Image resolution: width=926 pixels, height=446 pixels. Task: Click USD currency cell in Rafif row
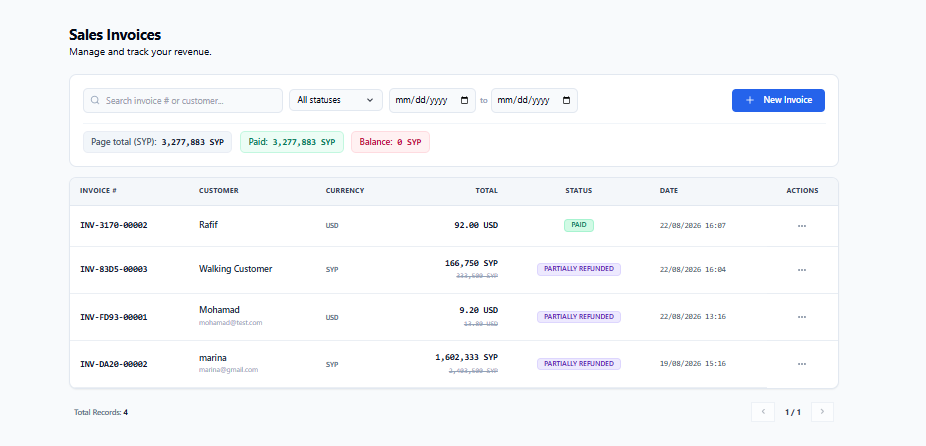pyautogui.click(x=332, y=226)
